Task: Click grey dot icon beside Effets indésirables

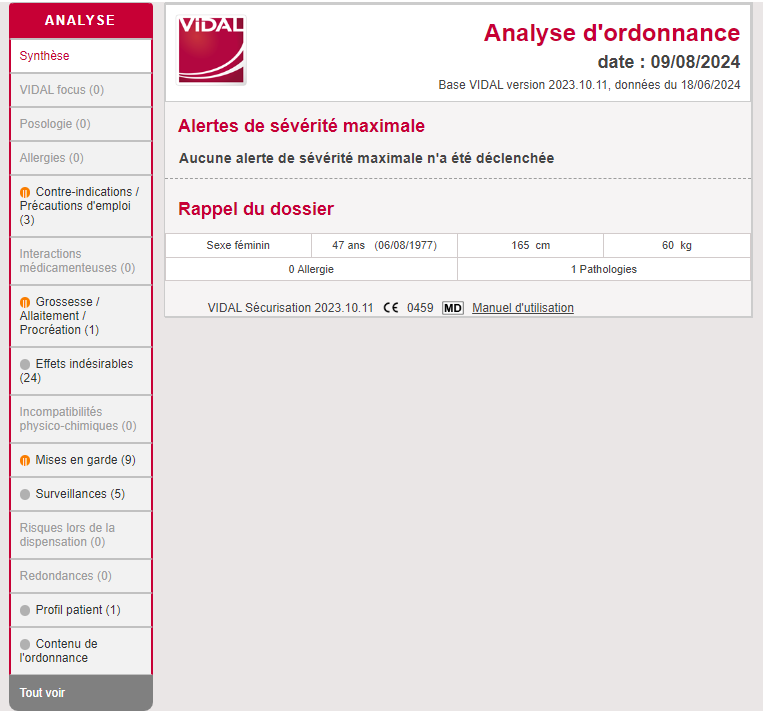Action: coord(25,364)
